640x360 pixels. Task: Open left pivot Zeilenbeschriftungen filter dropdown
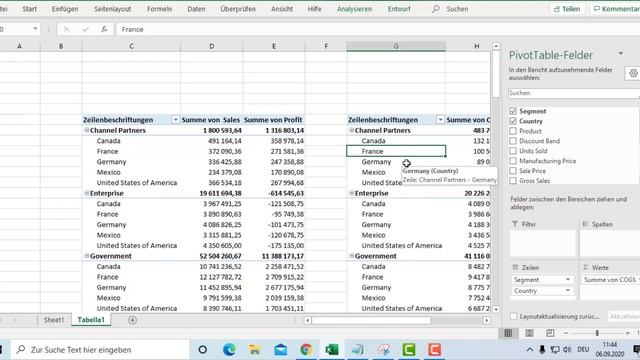(x=175, y=120)
